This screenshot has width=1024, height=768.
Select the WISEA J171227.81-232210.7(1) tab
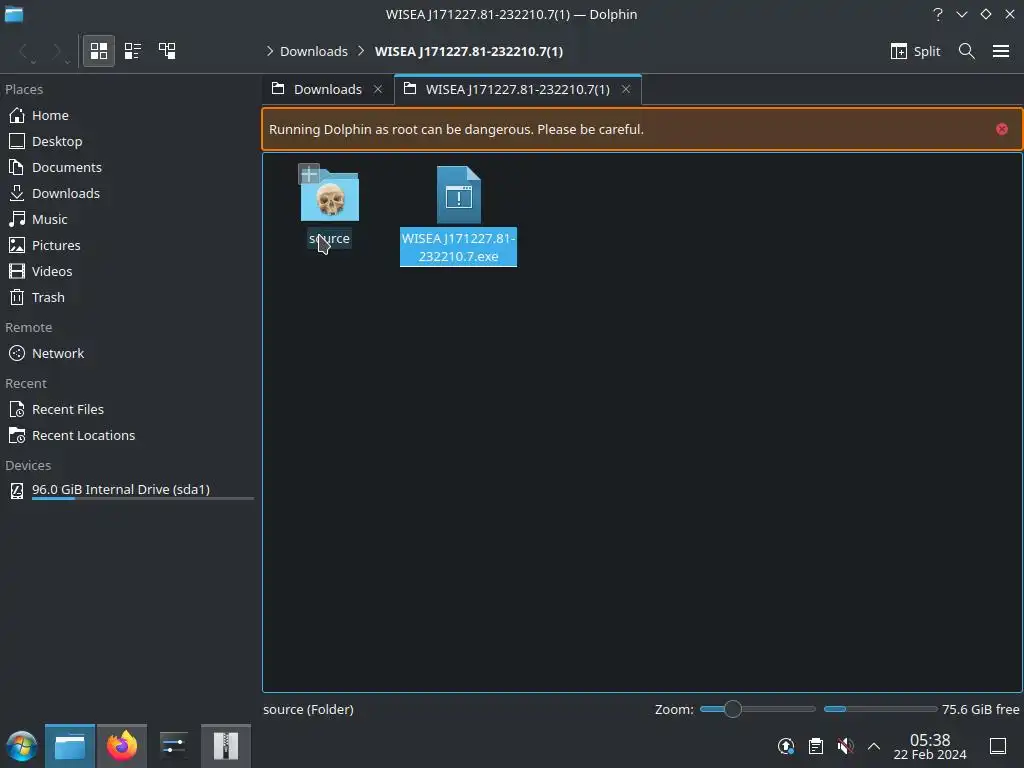(518, 89)
